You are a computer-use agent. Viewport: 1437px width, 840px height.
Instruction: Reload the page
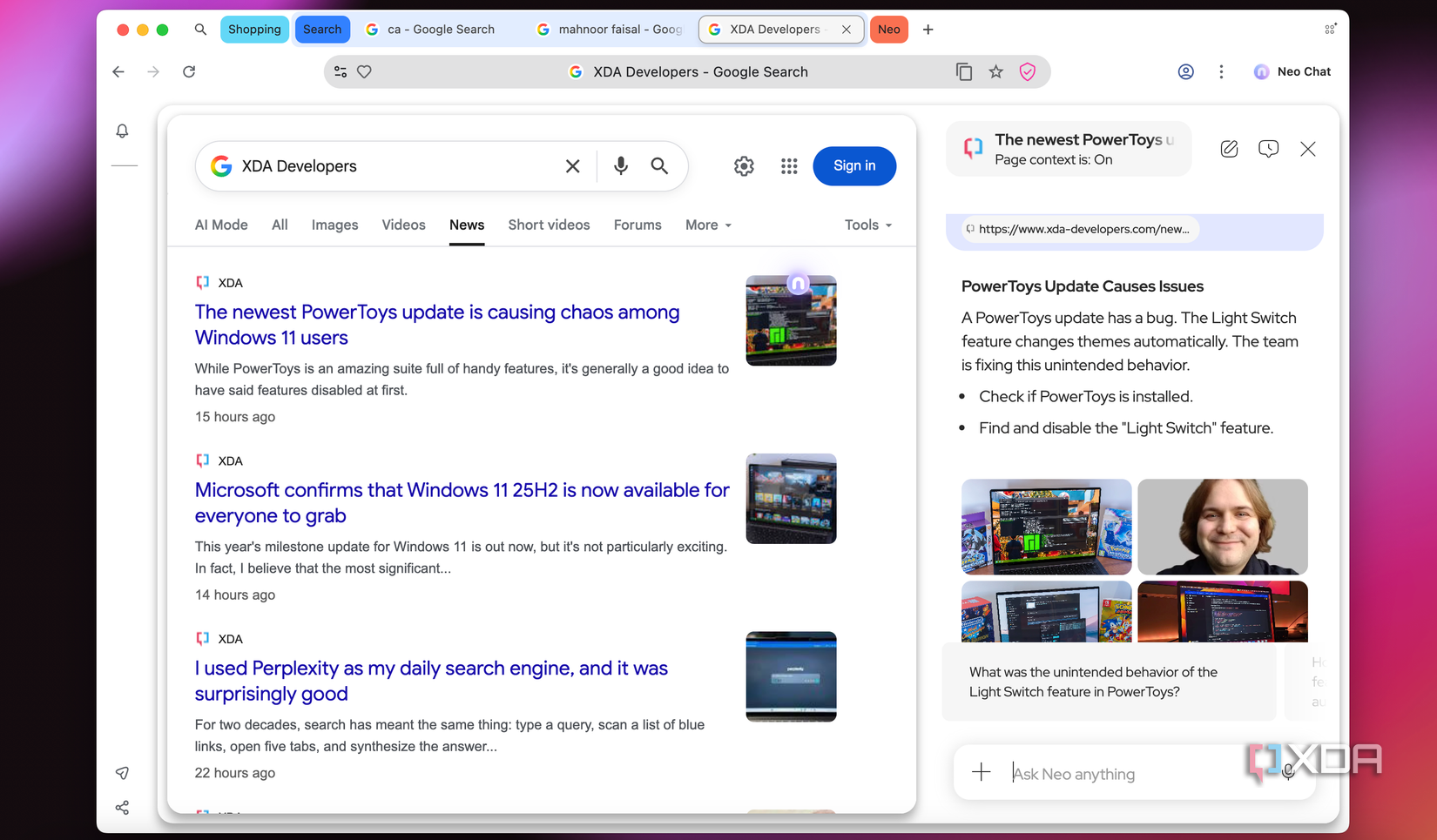coord(189,71)
